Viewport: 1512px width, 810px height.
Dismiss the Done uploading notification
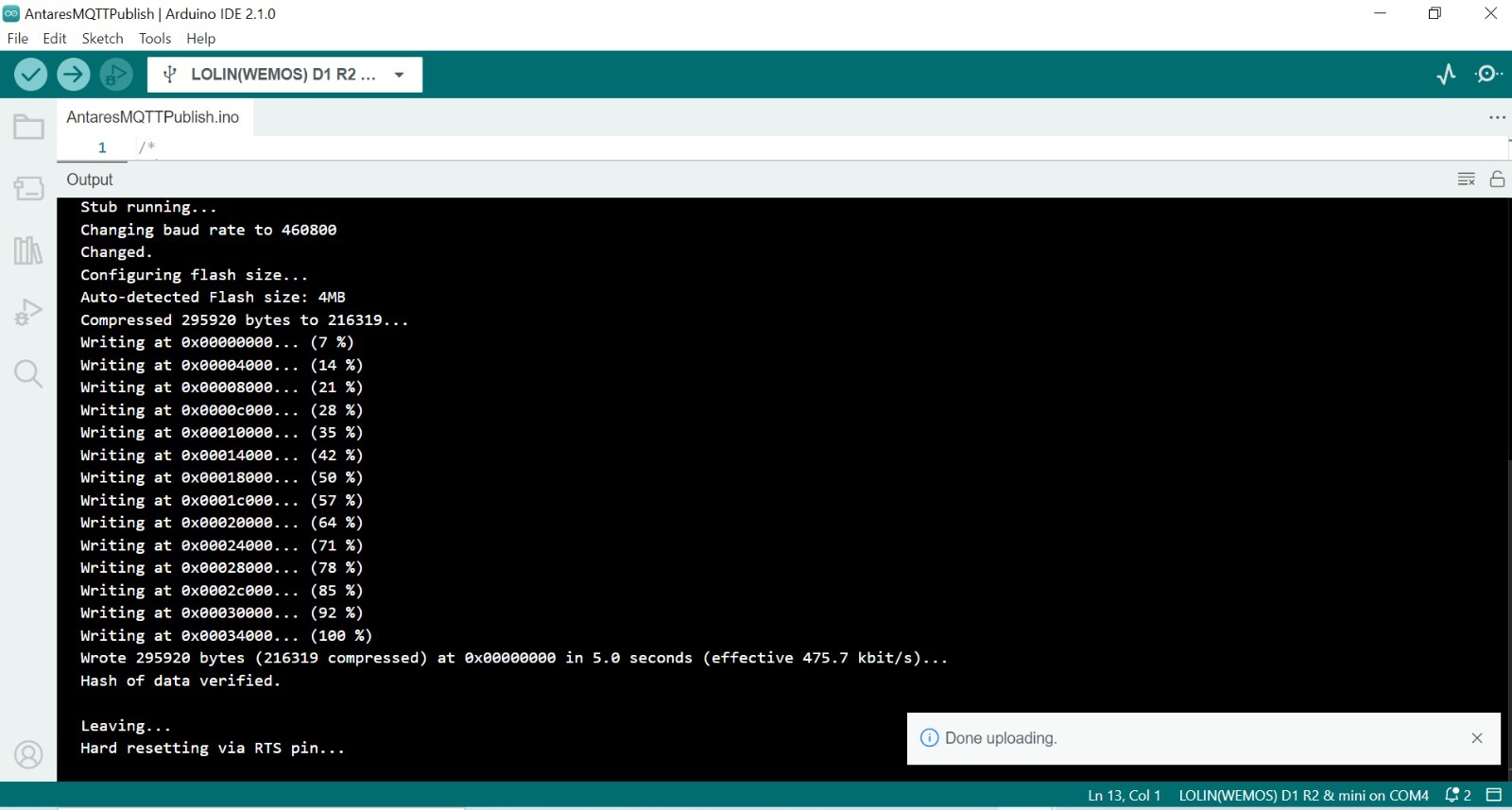pos(1477,738)
